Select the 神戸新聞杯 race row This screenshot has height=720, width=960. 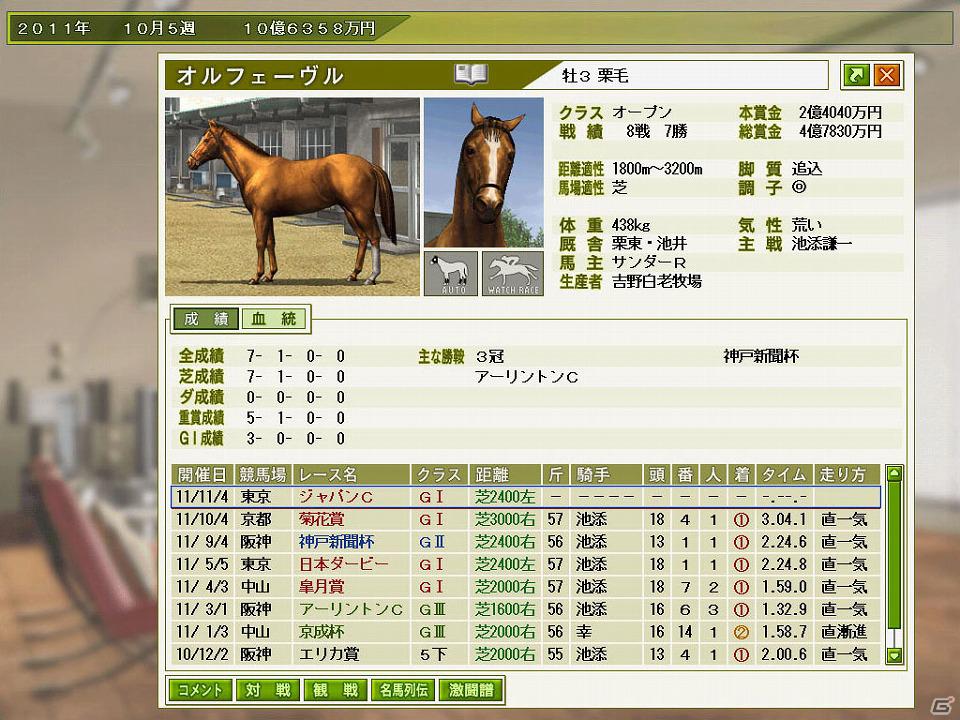[525, 542]
